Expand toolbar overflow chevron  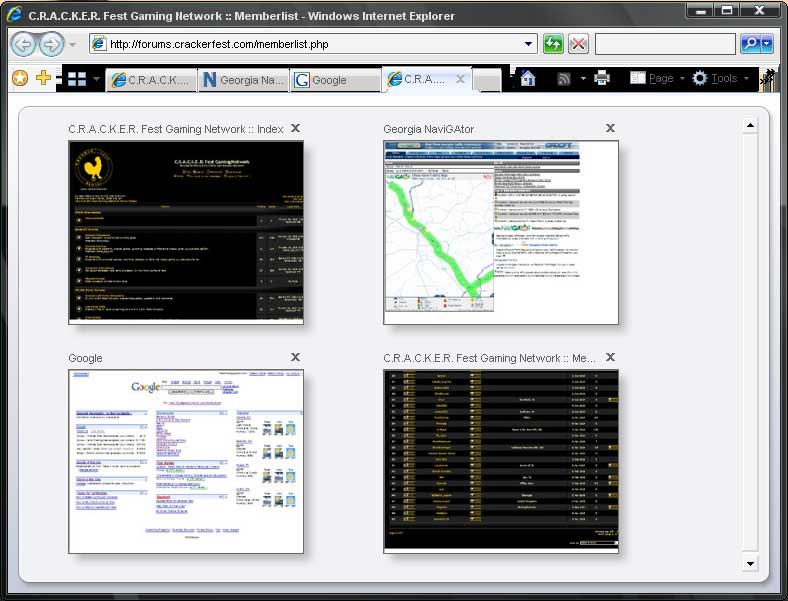[768, 78]
